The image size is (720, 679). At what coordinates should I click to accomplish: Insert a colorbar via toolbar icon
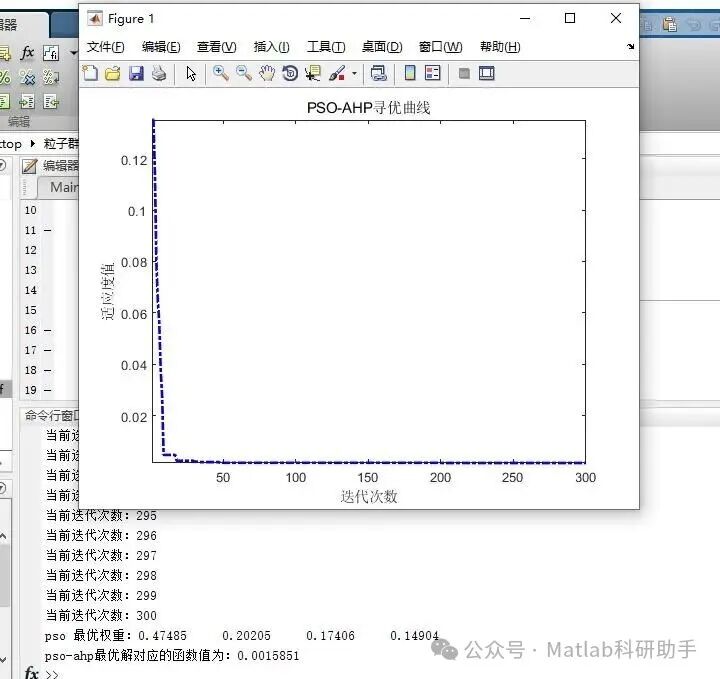pyautogui.click(x=410, y=73)
